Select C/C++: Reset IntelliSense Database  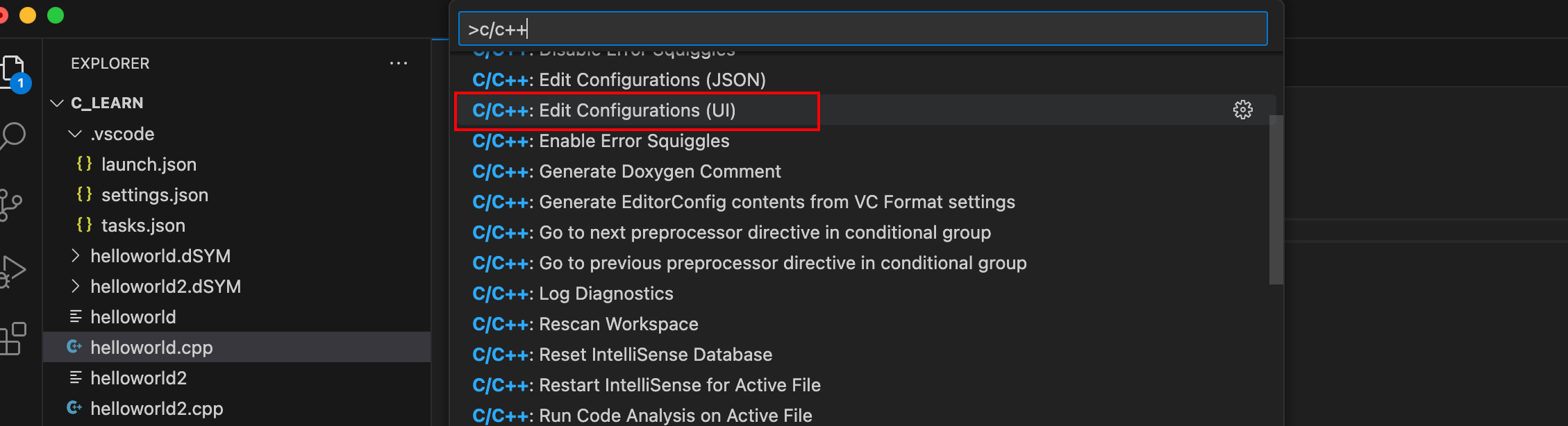622,355
